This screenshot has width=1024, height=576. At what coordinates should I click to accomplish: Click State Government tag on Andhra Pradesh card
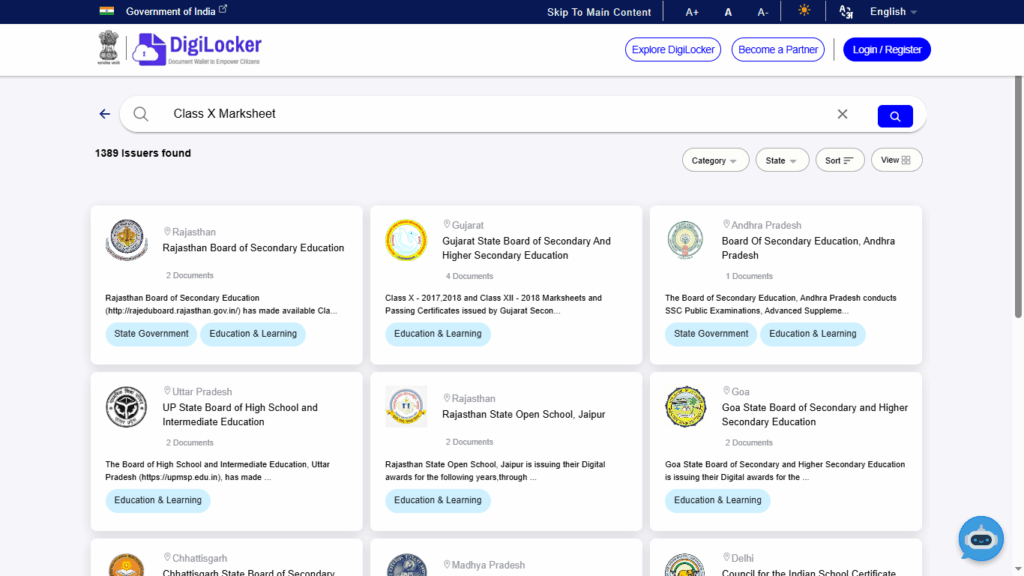pyautogui.click(x=711, y=334)
